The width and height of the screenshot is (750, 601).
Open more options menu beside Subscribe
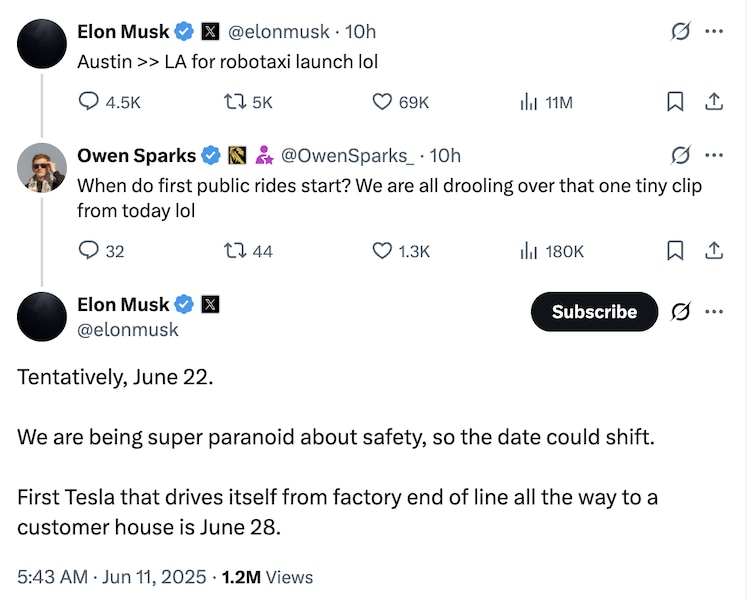click(x=714, y=312)
